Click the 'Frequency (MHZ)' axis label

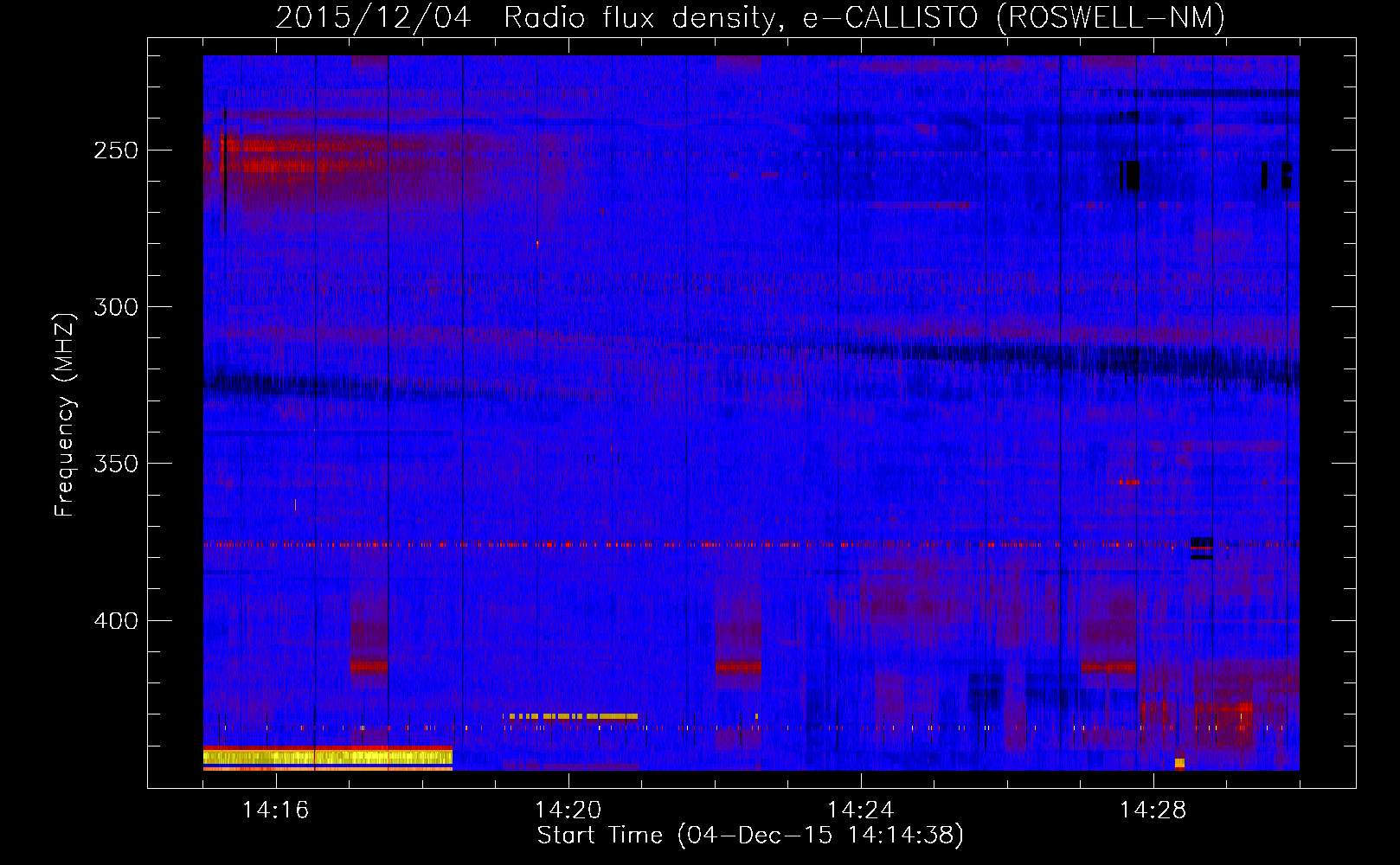point(65,415)
